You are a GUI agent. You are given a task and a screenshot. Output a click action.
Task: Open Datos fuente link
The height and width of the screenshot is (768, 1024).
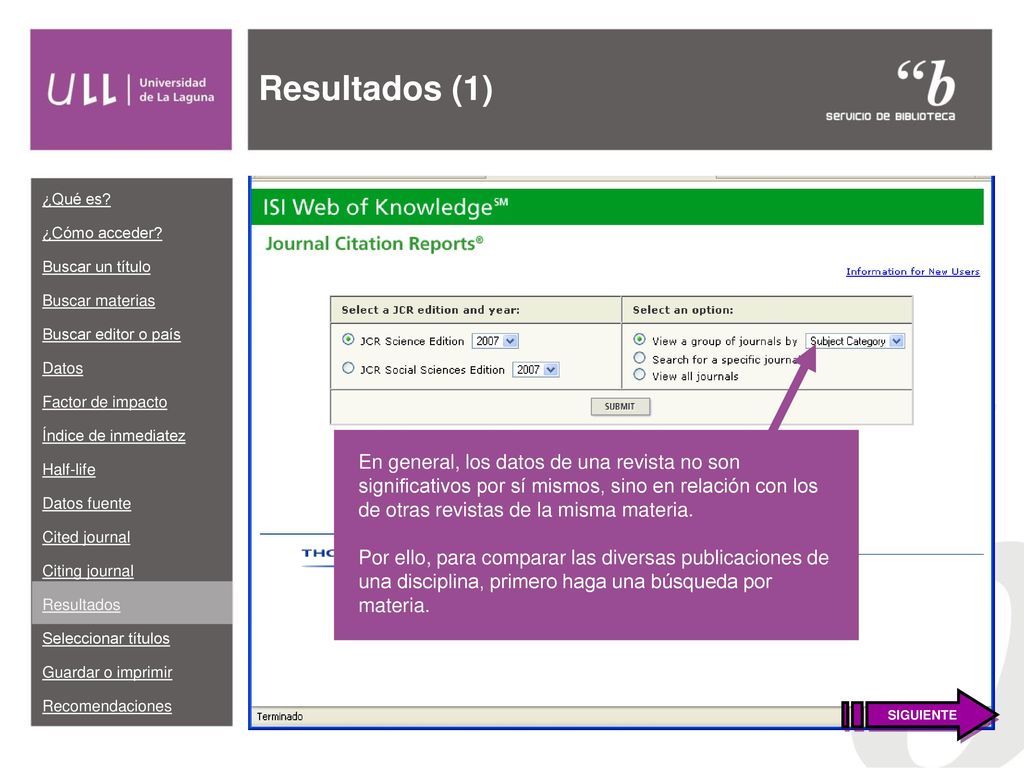click(x=86, y=504)
